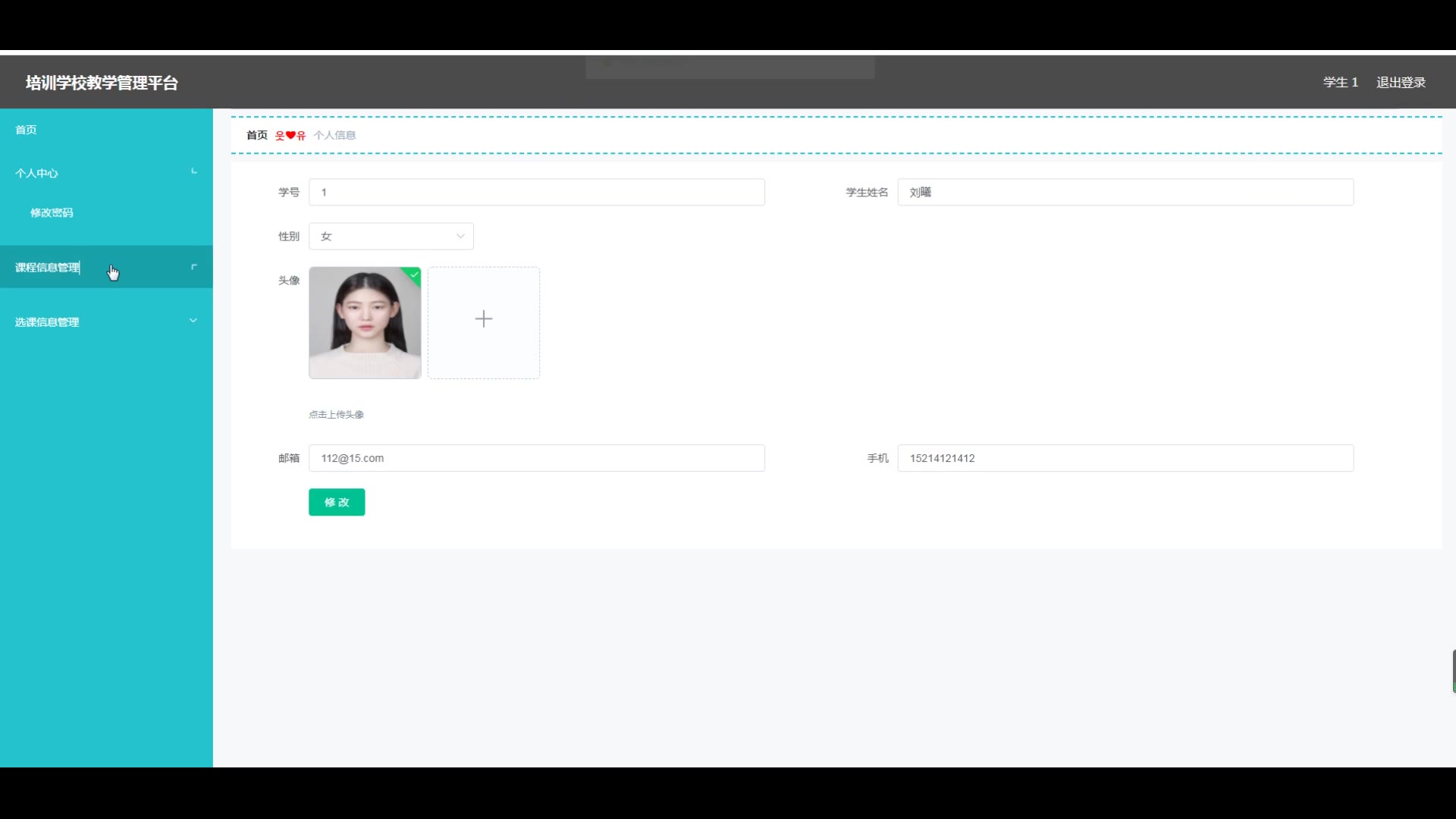The image size is (1456, 819).
Task: Click 退出登录 to log out
Action: tap(1401, 83)
